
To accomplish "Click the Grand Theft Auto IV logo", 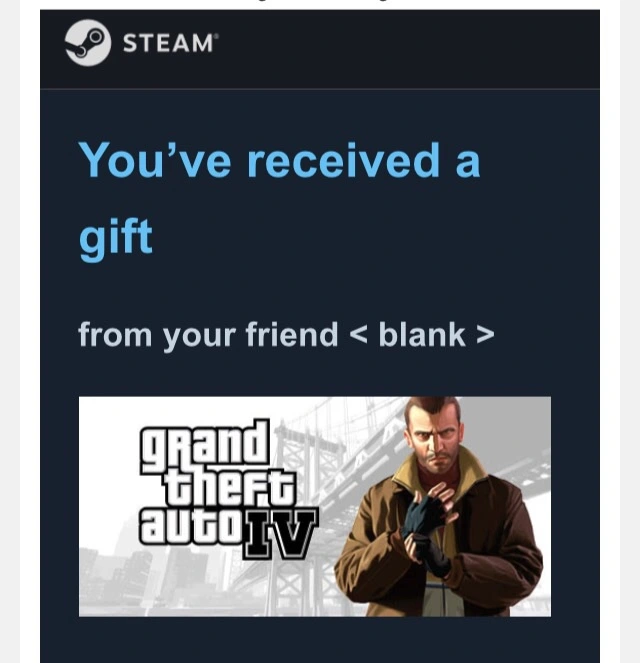I will click(x=228, y=489).
